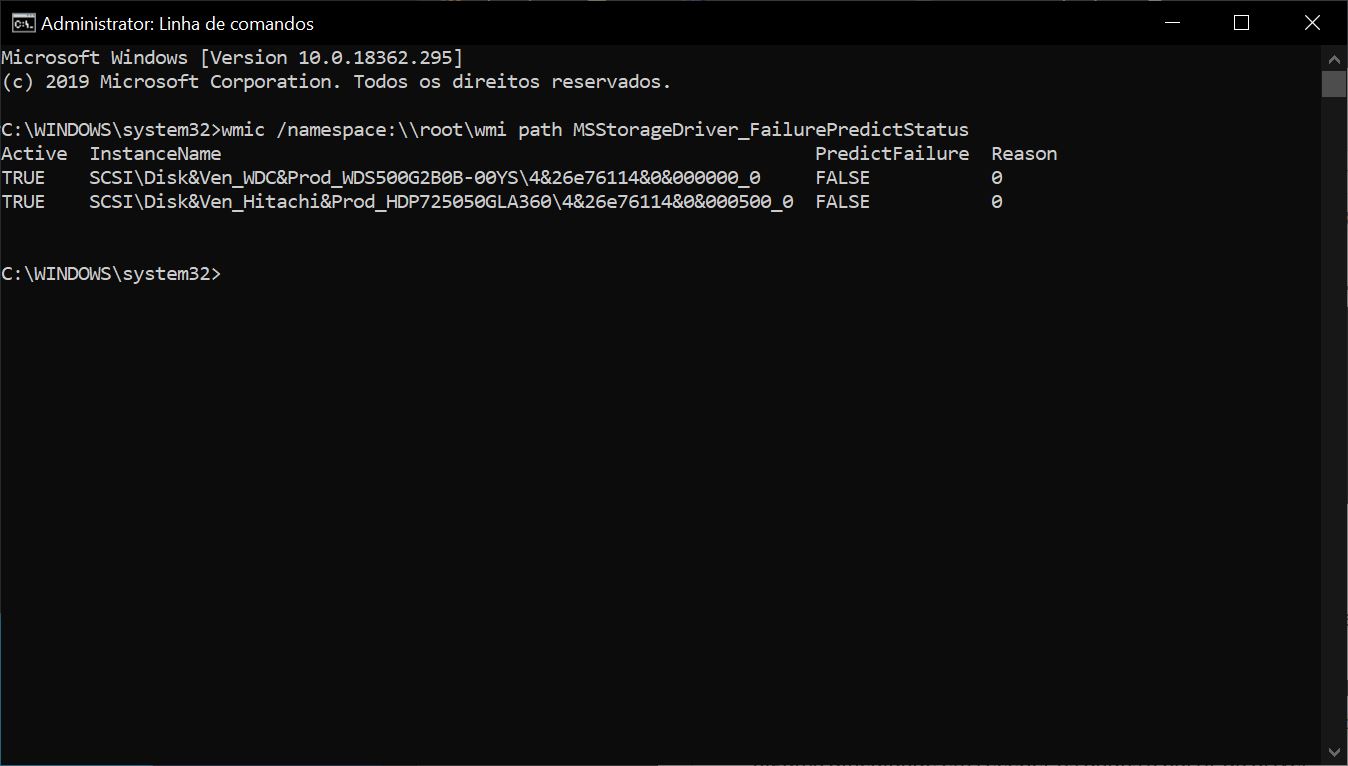Click the WDC WDS500G2B0B disk instance name
The height and width of the screenshot is (766, 1348).
click(x=425, y=178)
